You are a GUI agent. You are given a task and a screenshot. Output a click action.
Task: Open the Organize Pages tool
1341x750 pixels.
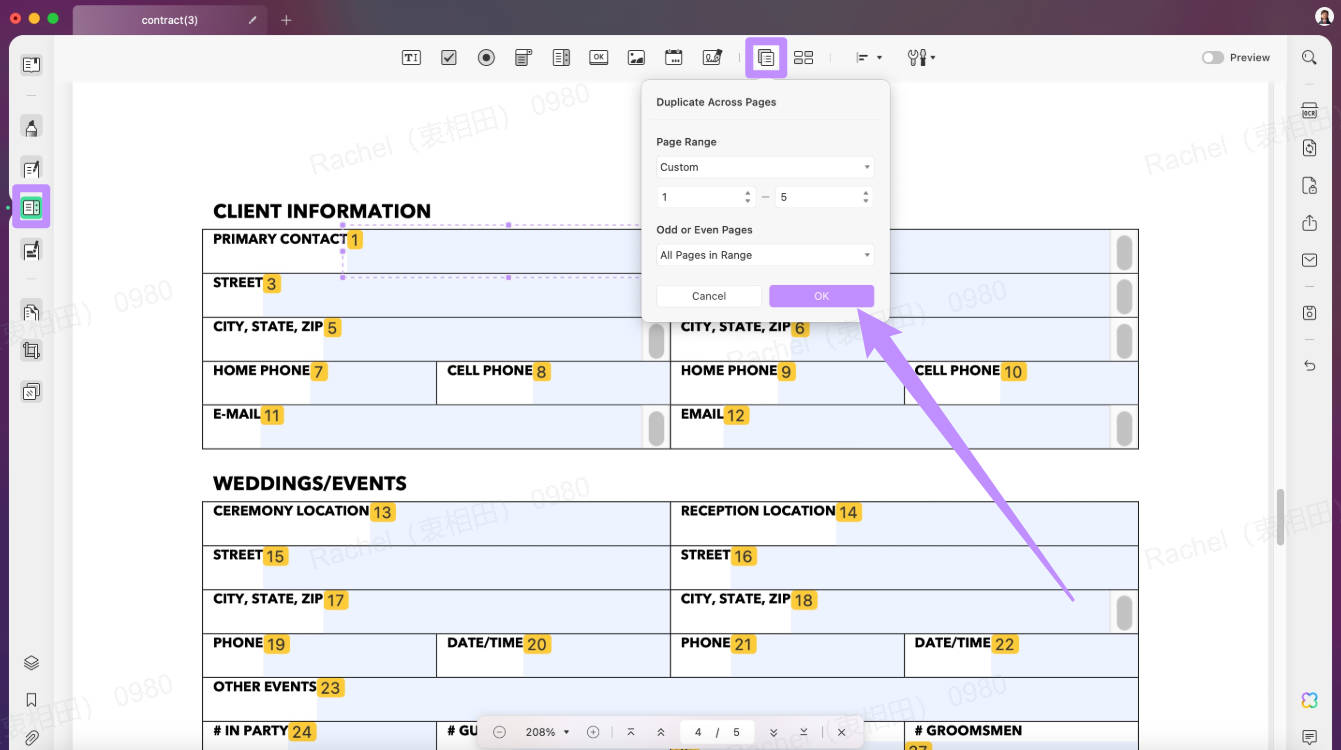pos(31,312)
